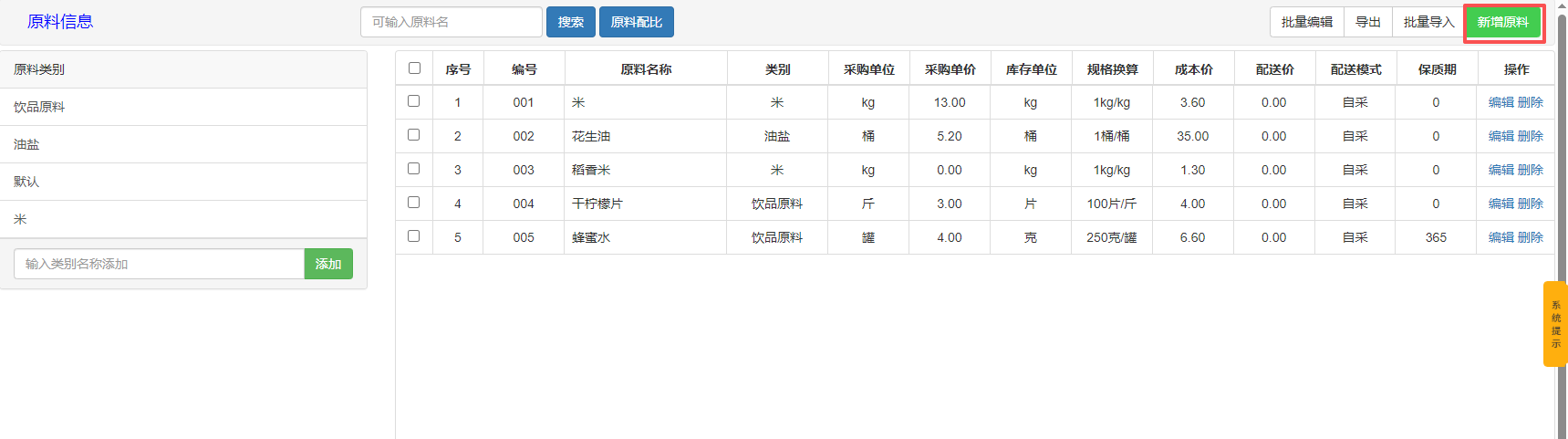Image resolution: width=1568 pixels, height=439 pixels.
Task: Click the 米 category in the sidebar
Action: click(20, 219)
